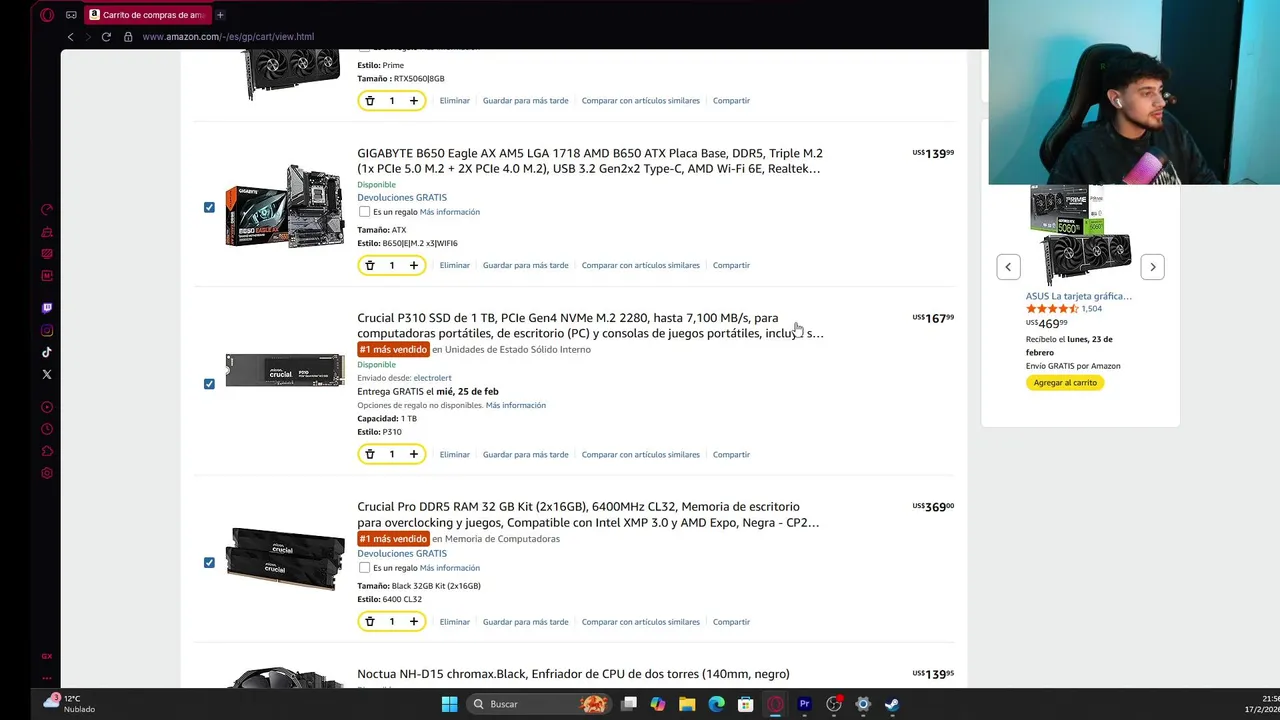The image size is (1280, 720).
Task: Click the address bar URL
Action: [228, 37]
